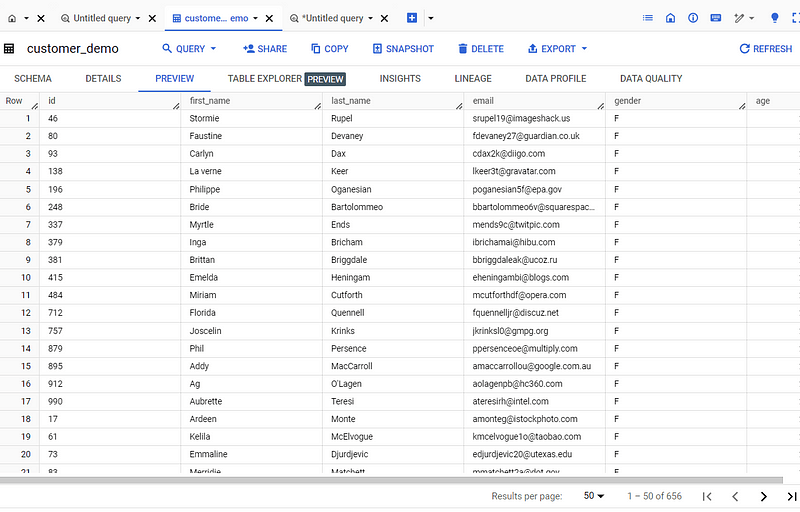The height and width of the screenshot is (512, 800).
Task: Open the home icon in top-right toolbar
Action: click(x=670, y=18)
